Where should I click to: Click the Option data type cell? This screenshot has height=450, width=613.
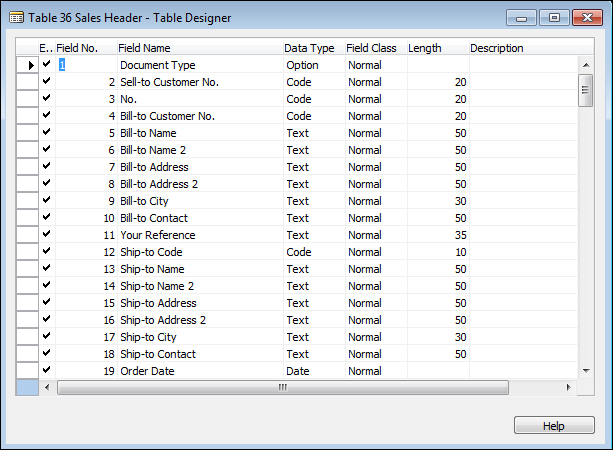pyautogui.click(x=314, y=65)
